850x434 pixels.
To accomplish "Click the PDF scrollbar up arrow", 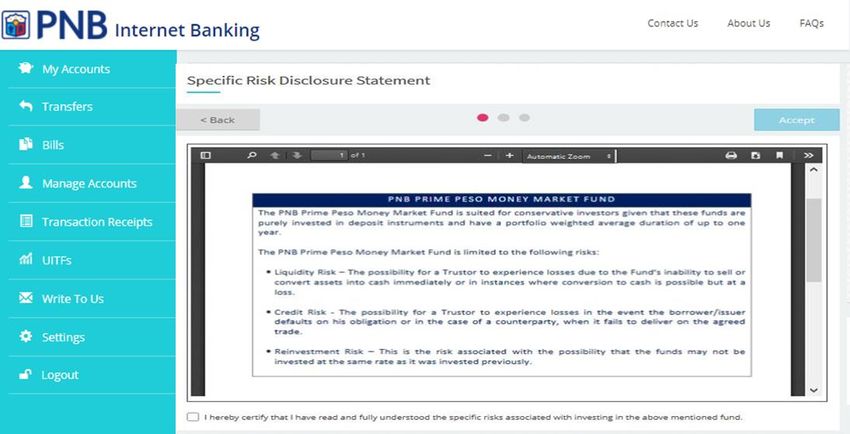I will [x=813, y=170].
